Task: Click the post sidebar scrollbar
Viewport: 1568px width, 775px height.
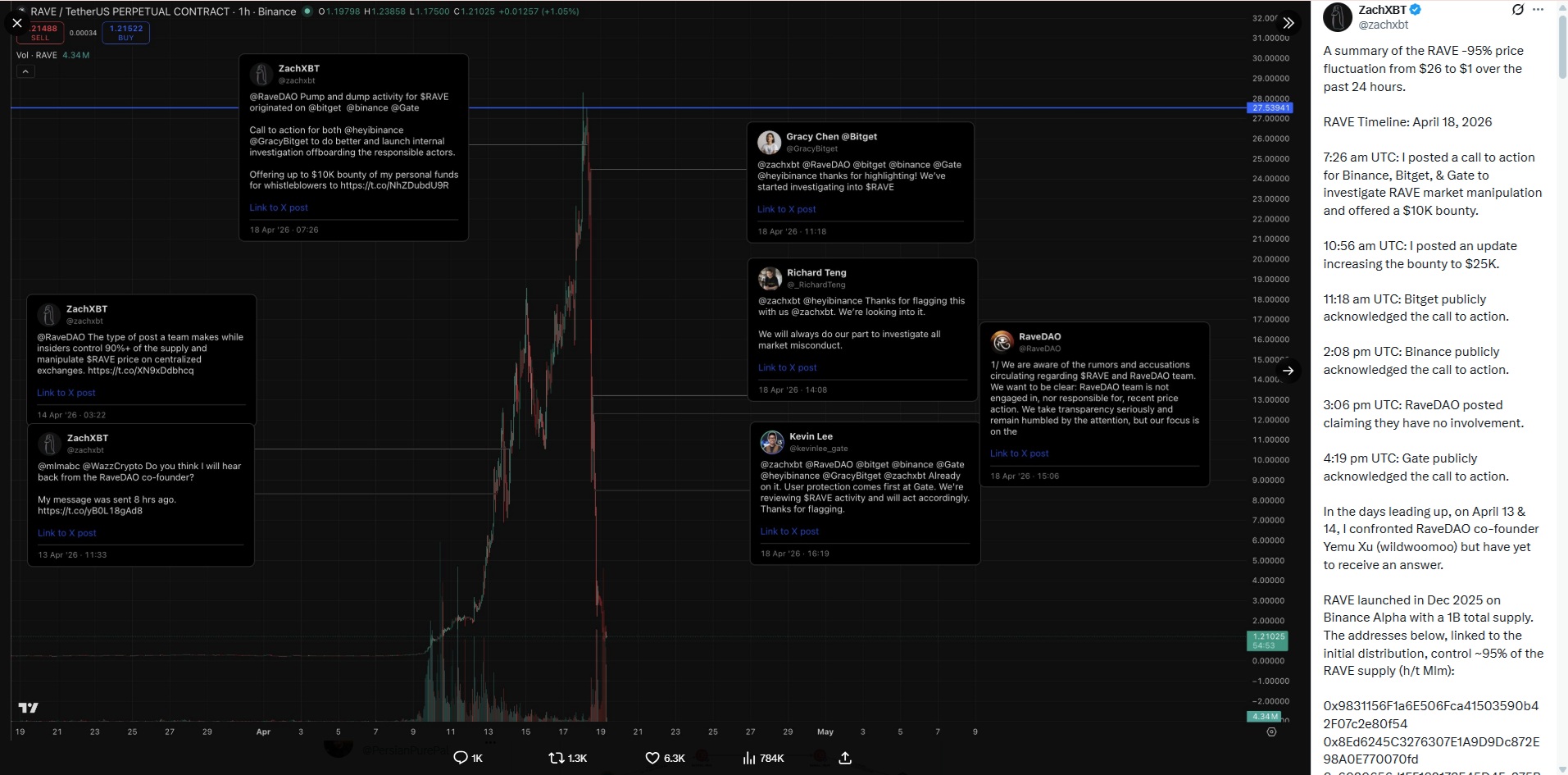Action: click(x=1562, y=49)
